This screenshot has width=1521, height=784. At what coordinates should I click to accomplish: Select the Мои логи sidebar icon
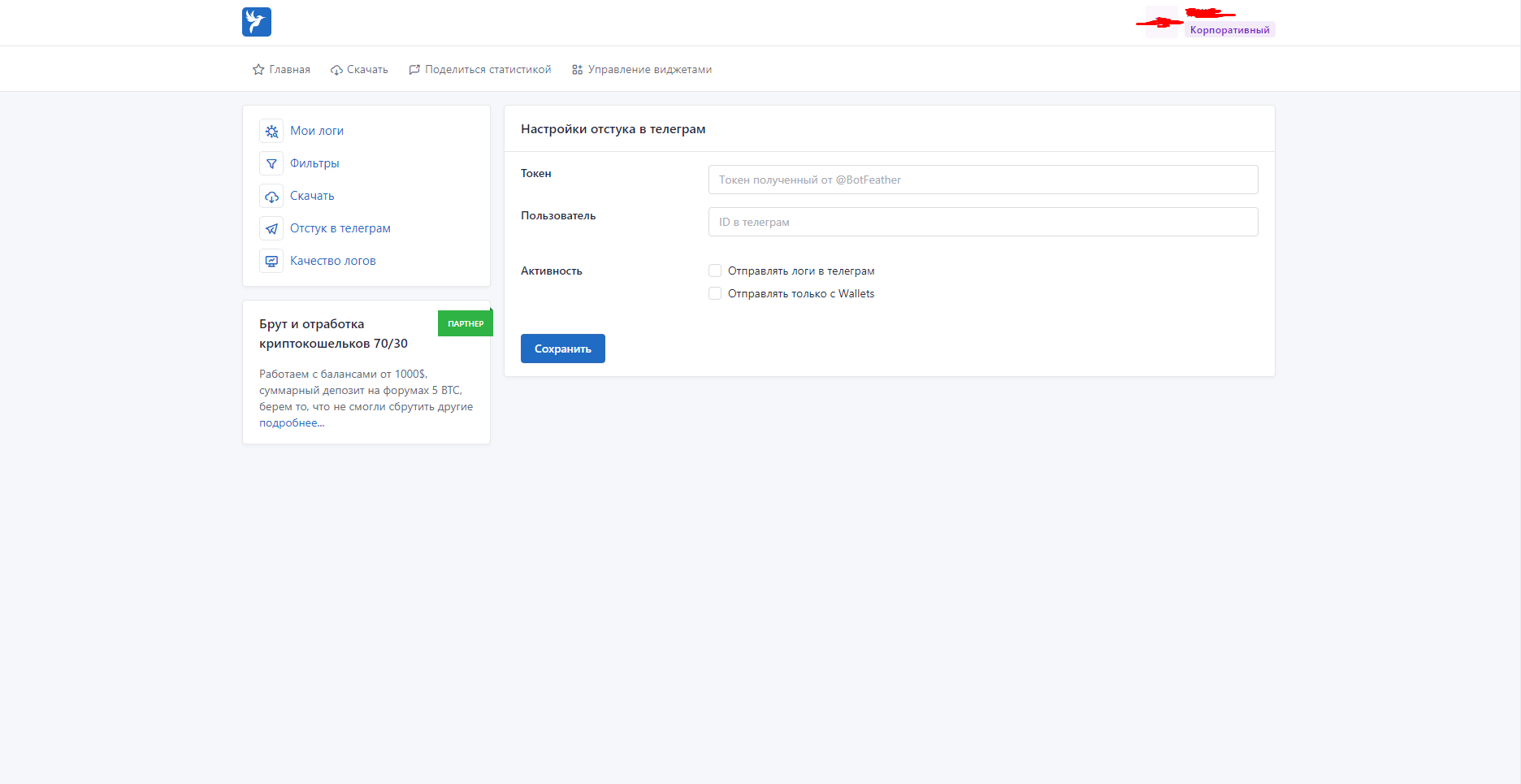(x=271, y=131)
